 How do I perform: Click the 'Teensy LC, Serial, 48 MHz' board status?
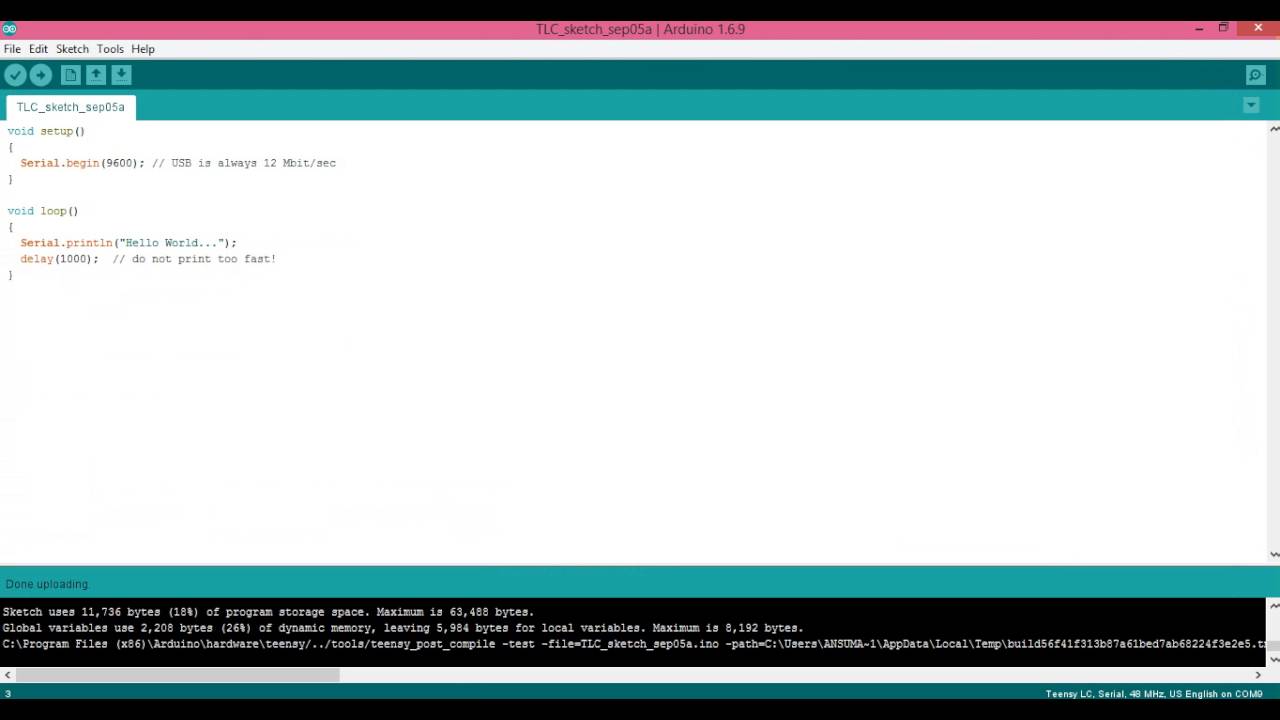click(x=1154, y=694)
